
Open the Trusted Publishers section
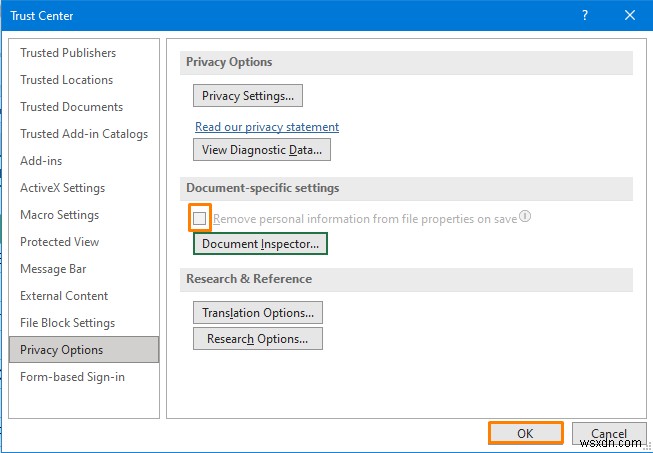[68, 53]
